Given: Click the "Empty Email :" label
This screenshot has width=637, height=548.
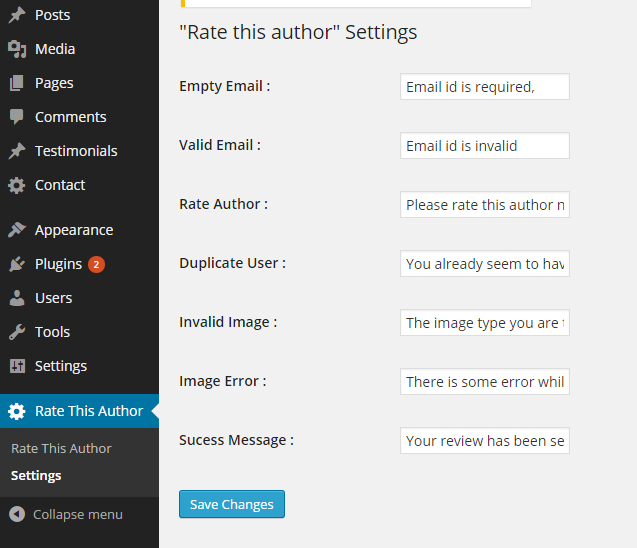Looking at the screenshot, I should (225, 86).
